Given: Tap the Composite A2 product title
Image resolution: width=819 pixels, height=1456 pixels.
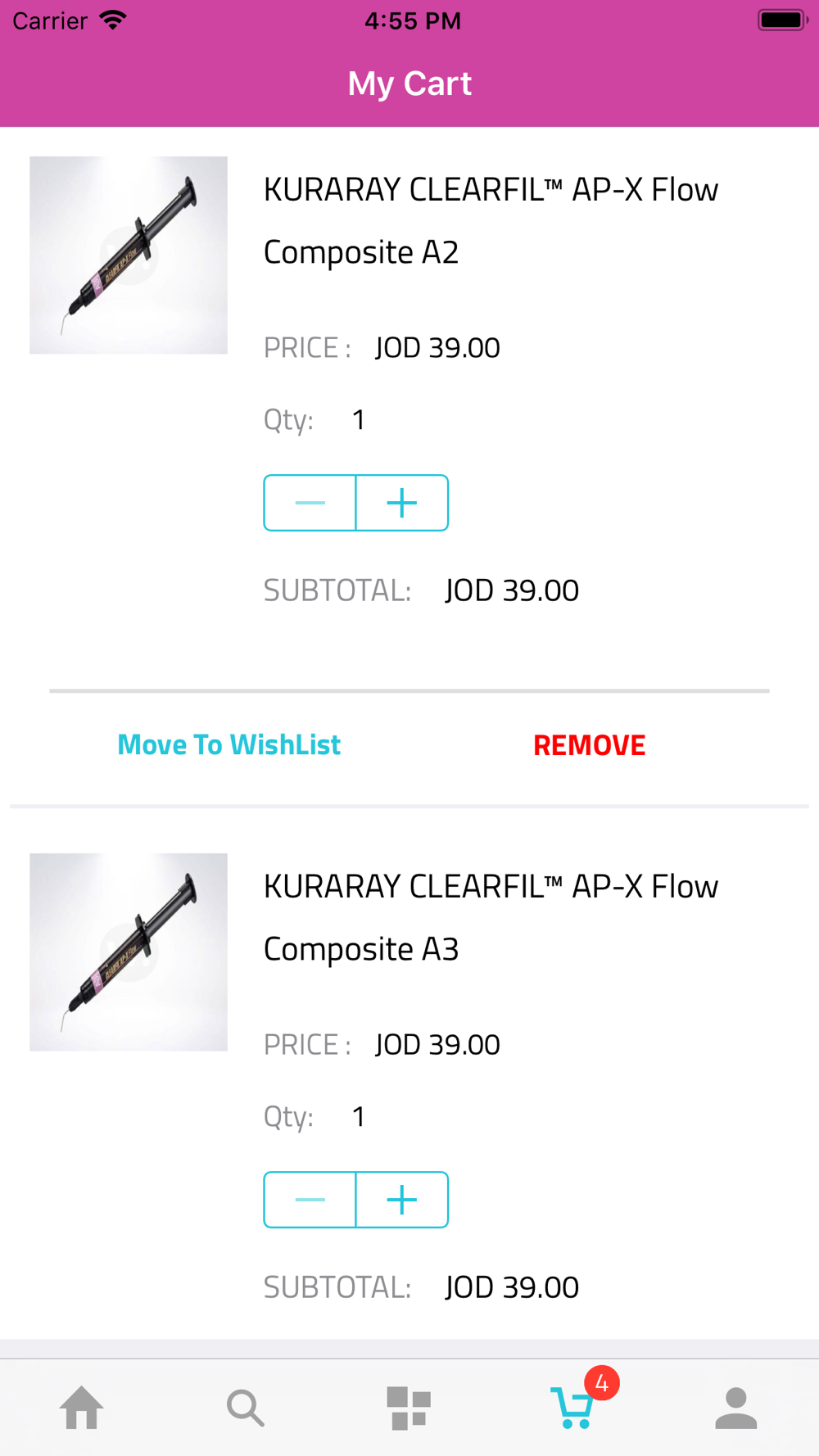Looking at the screenshot, I should 491,220.
